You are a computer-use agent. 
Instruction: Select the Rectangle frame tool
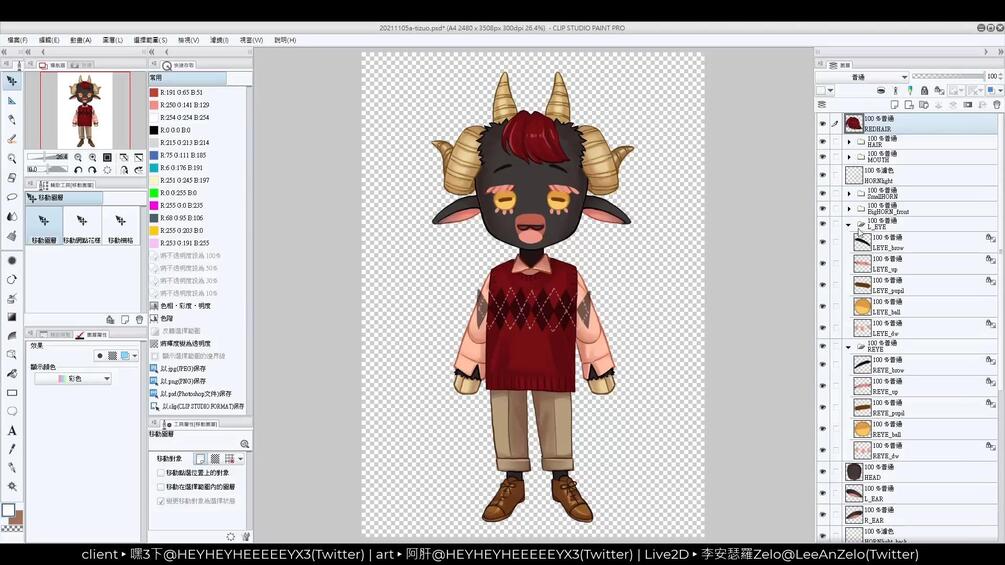(x=12, y=393)
